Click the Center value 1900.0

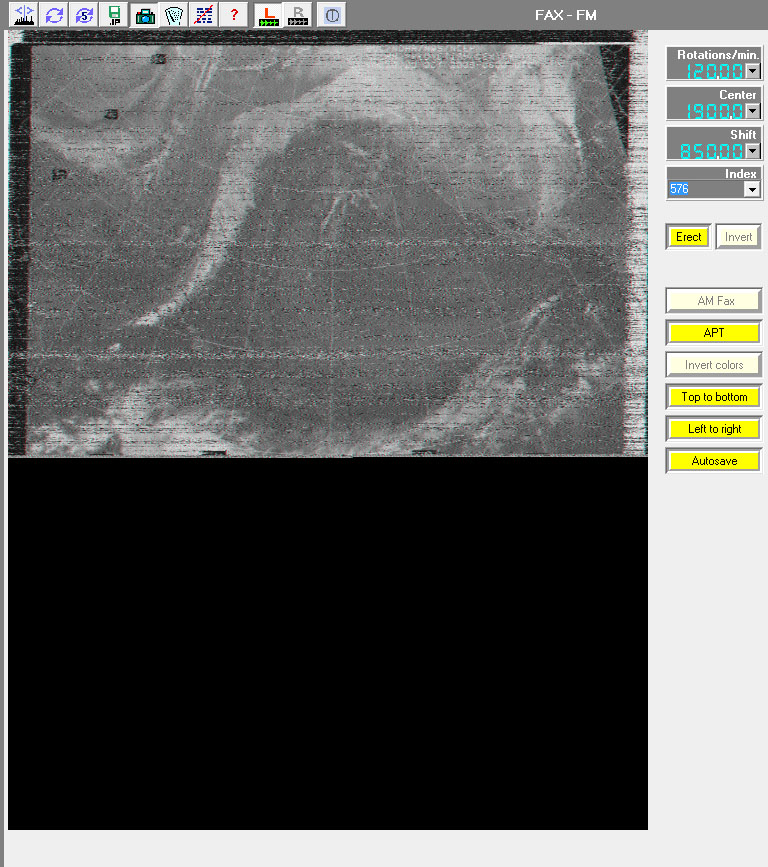(x=714, y=111)
